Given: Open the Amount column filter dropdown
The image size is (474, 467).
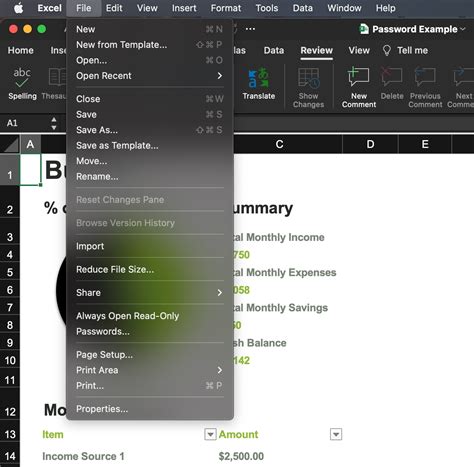Looking at the screenshot, I should click(x=336, y=434).
